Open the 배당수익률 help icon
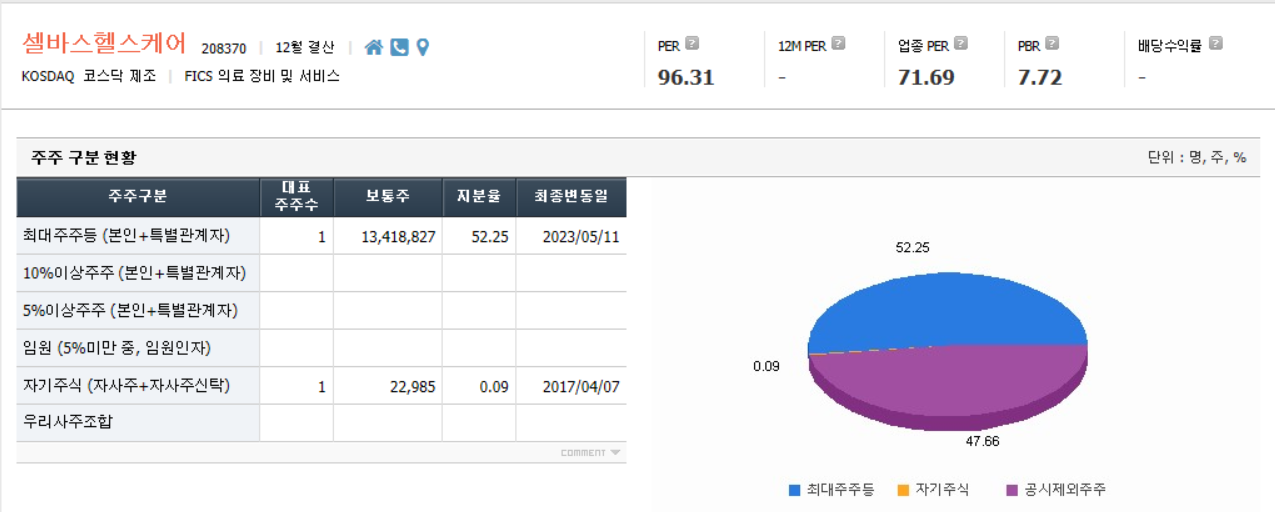 (x=1215, y=43)
